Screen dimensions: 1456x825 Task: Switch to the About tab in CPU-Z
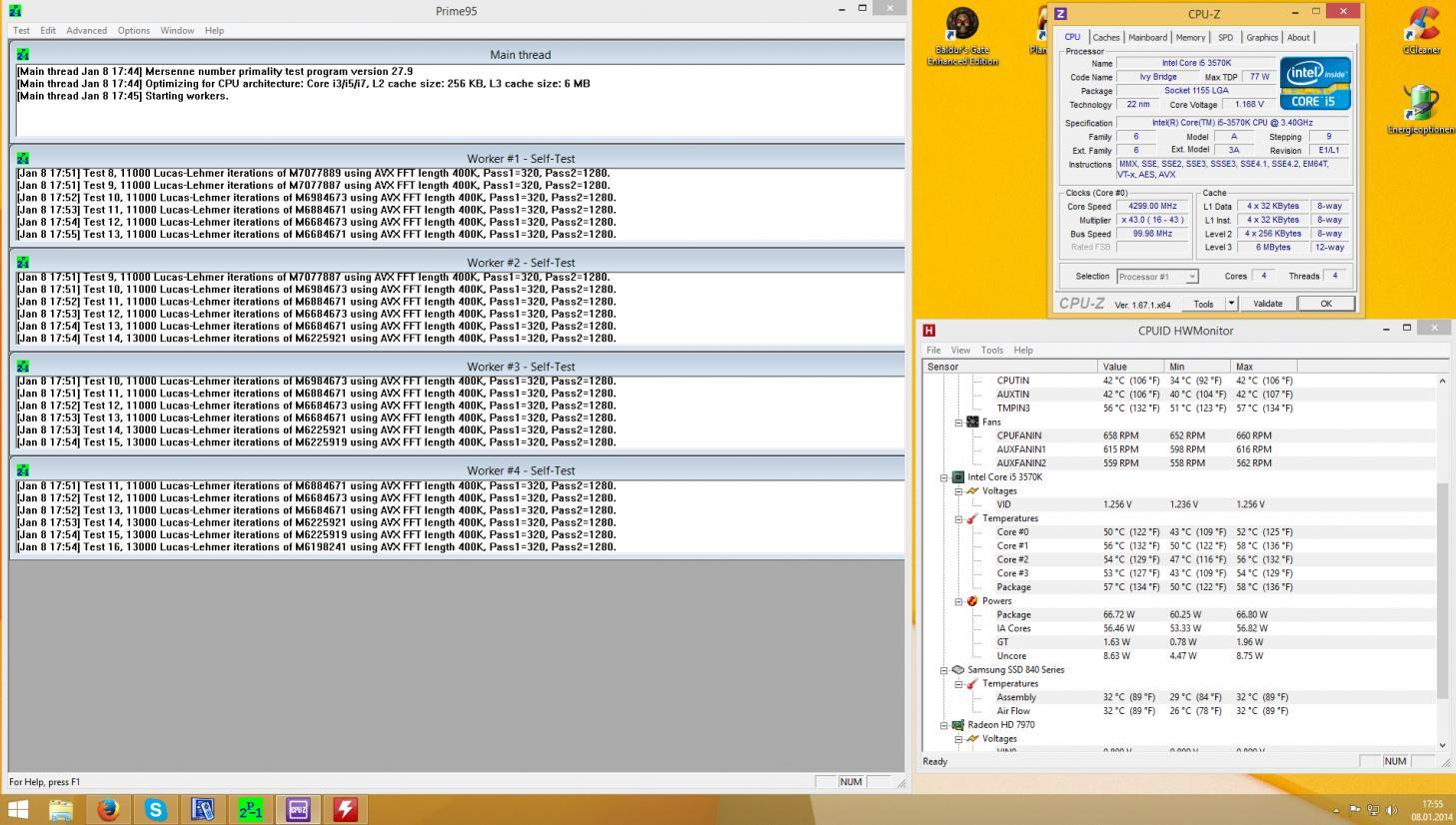point(1298,37)
